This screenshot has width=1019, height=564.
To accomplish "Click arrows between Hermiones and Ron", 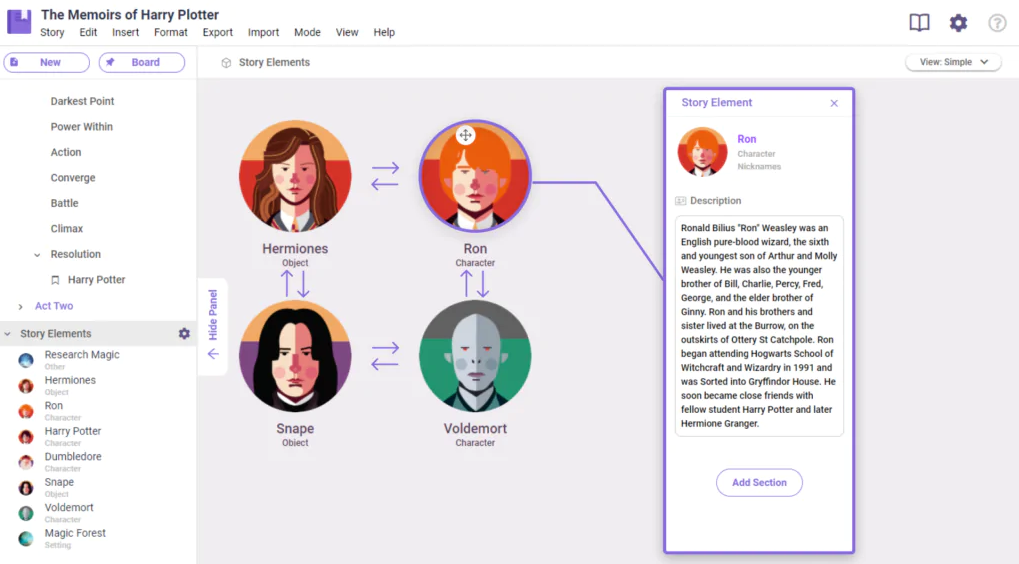I will (x=385, y=176).
